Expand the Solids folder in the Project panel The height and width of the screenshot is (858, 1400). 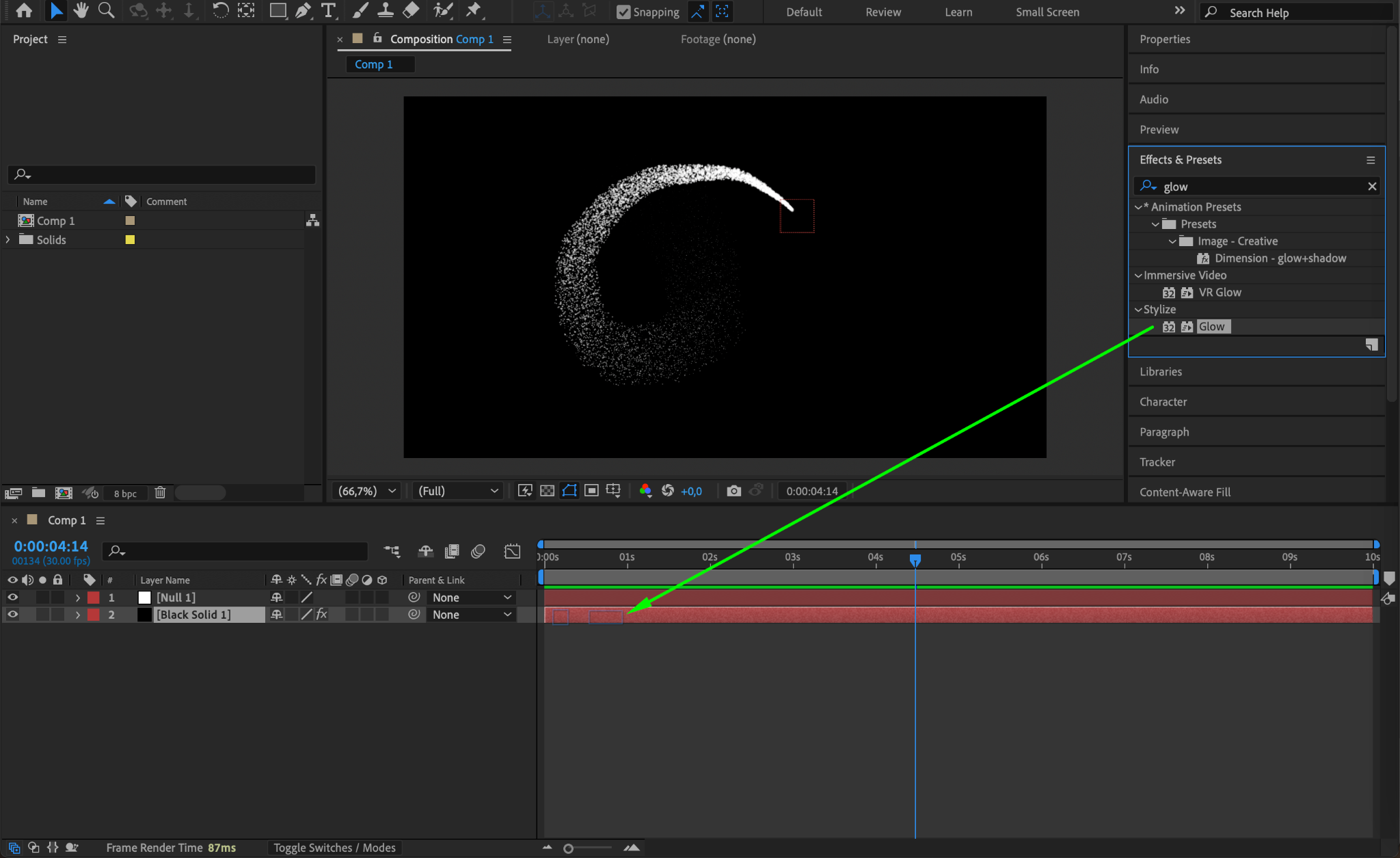[8, 240]
